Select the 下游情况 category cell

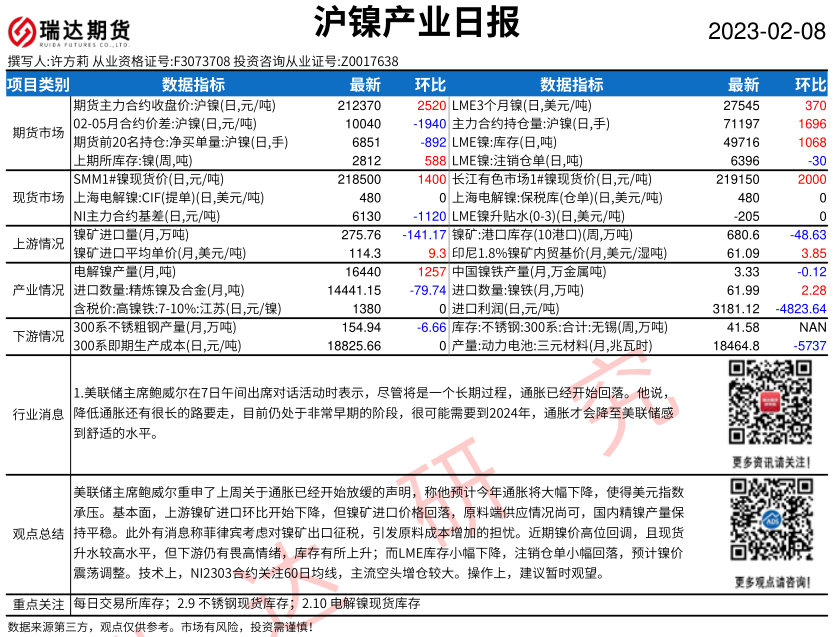click(38, 336)
